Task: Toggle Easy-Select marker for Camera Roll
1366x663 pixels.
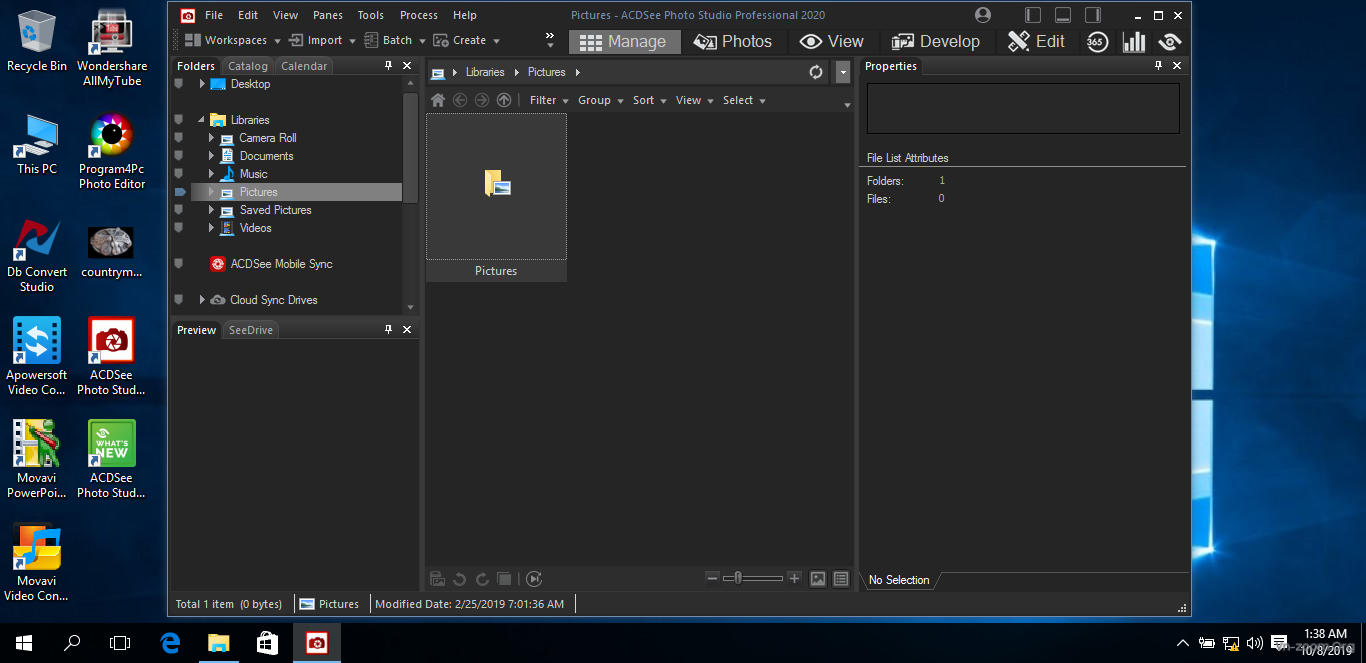Action: (x=179, y=138)
